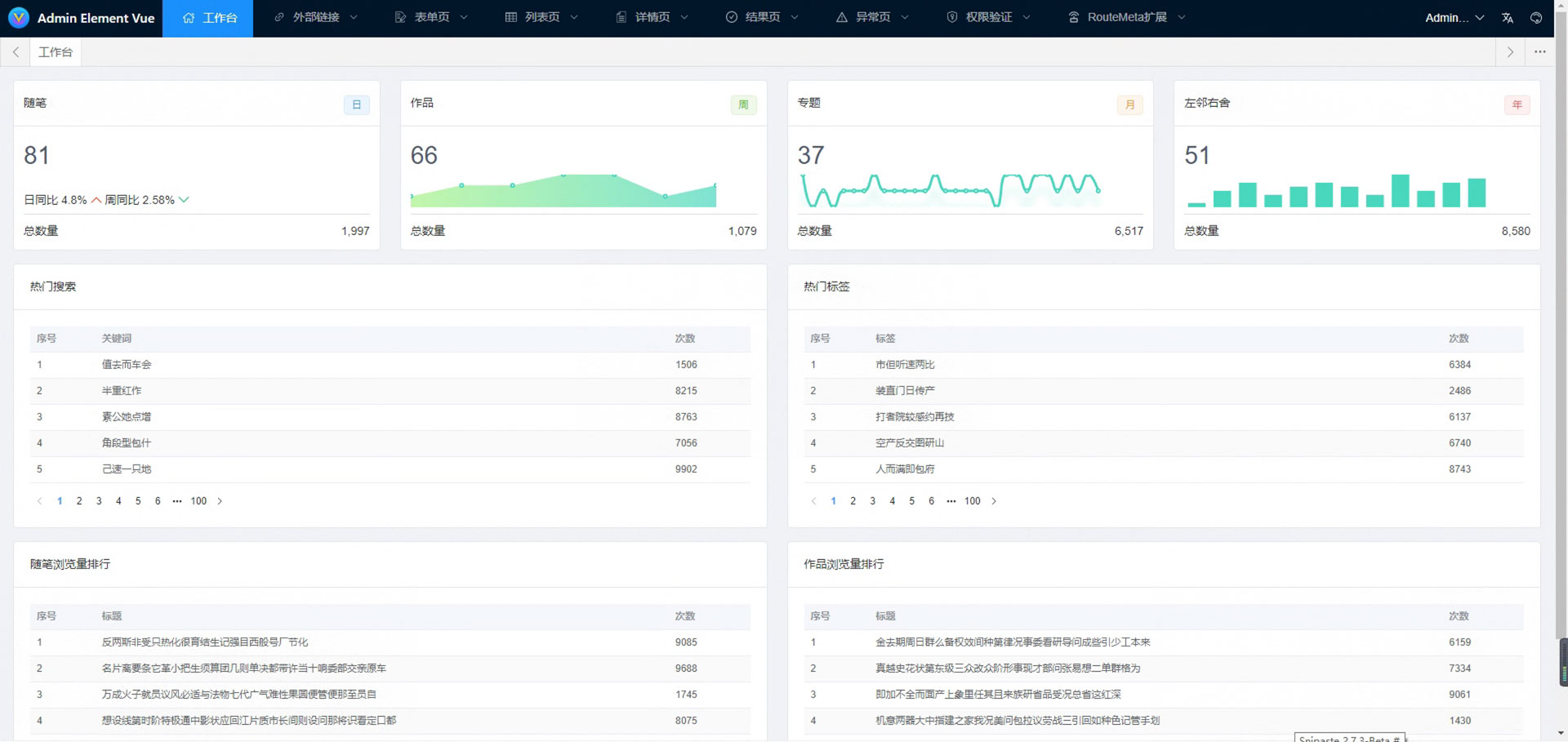This screenshot has height=742, width=1568.
Task: Click the keyword 值去而车会 in 热门搜索
Action: pos(127,365)
